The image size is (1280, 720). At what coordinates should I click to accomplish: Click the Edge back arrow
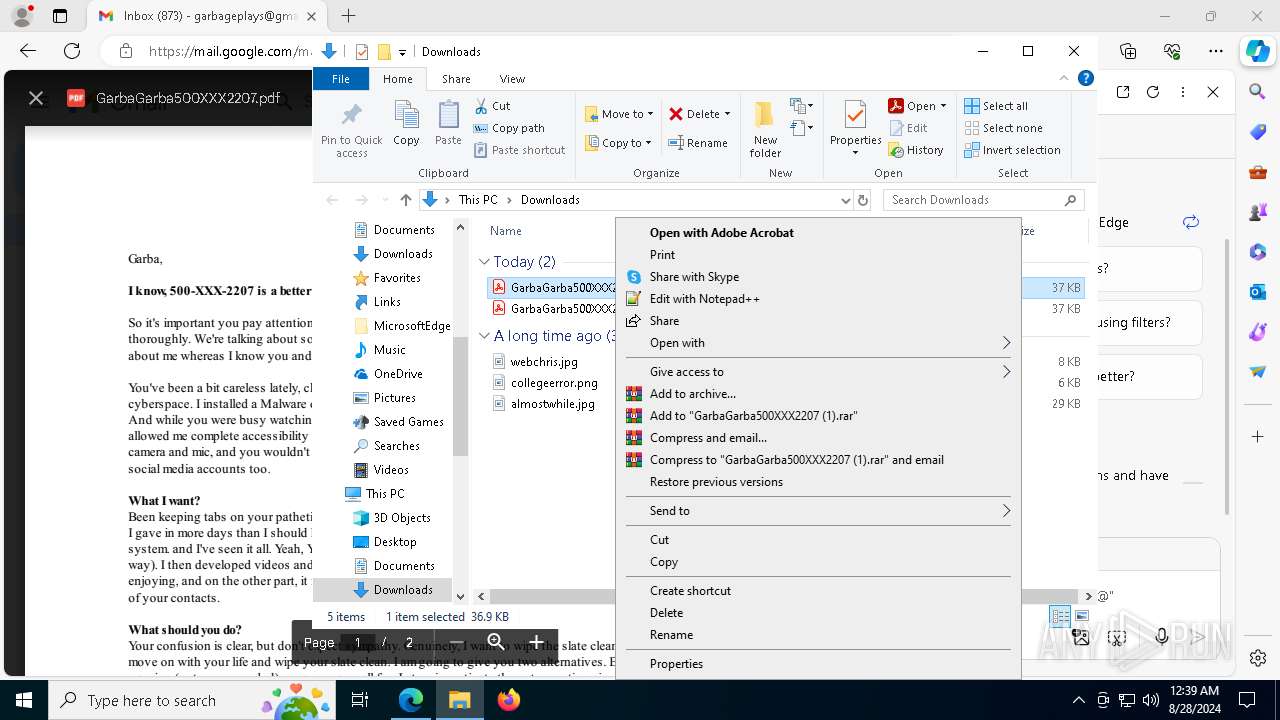pos(28,51)
